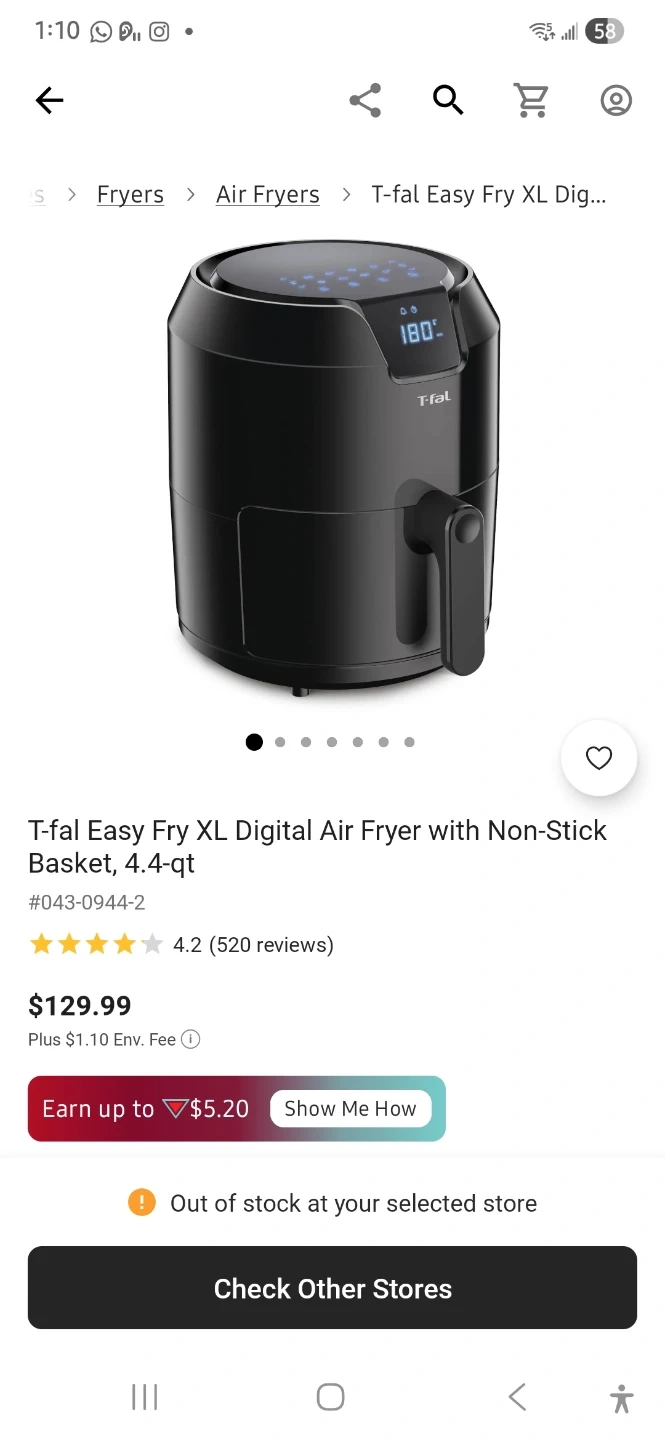The height and width of the screenshot is (1440, 665).
Task: Tap Show Me How button
Action: pos(350,1109)
